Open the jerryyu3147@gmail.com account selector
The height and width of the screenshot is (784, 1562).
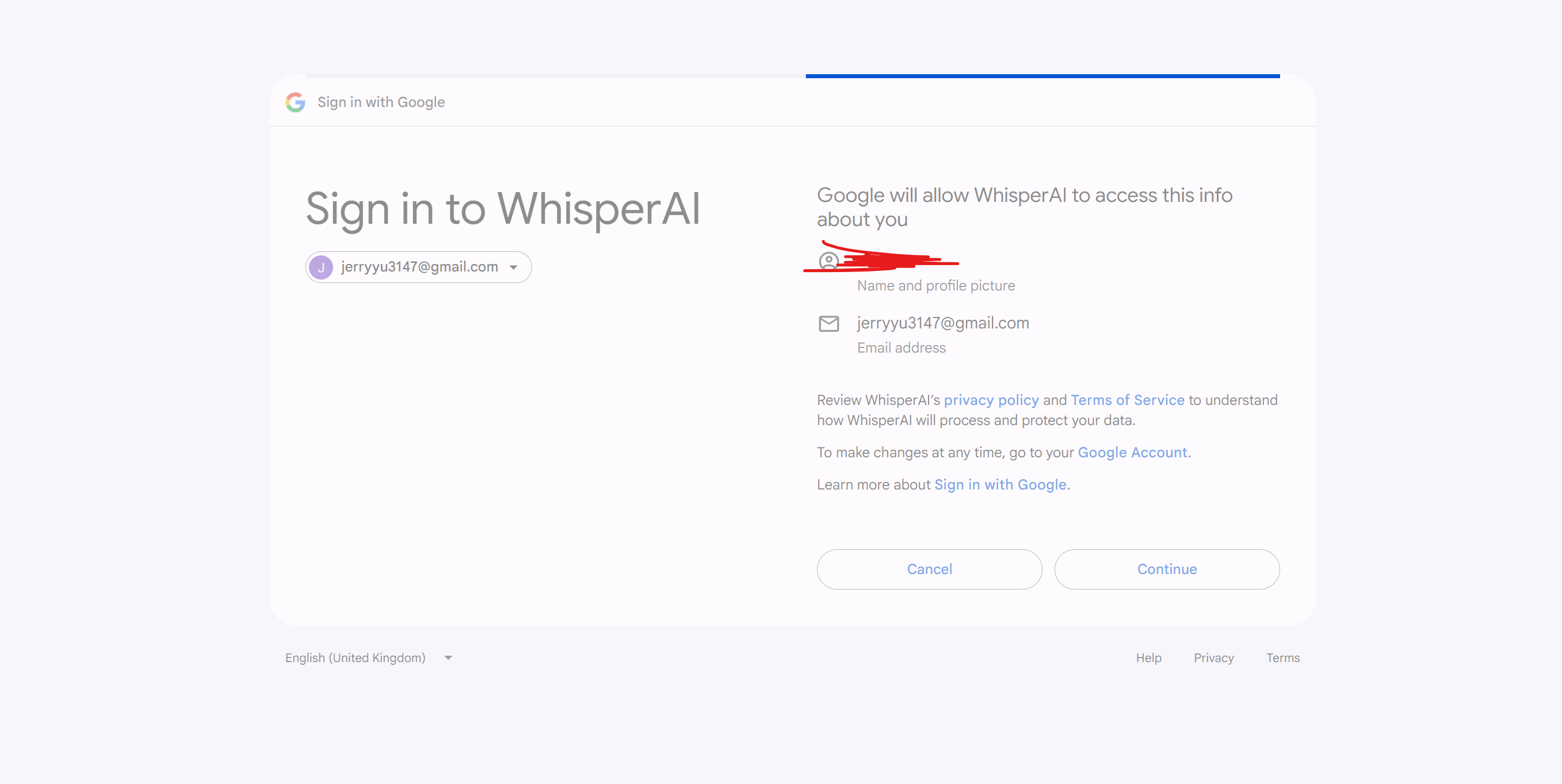pyautogui.click(x=418, y=267)
